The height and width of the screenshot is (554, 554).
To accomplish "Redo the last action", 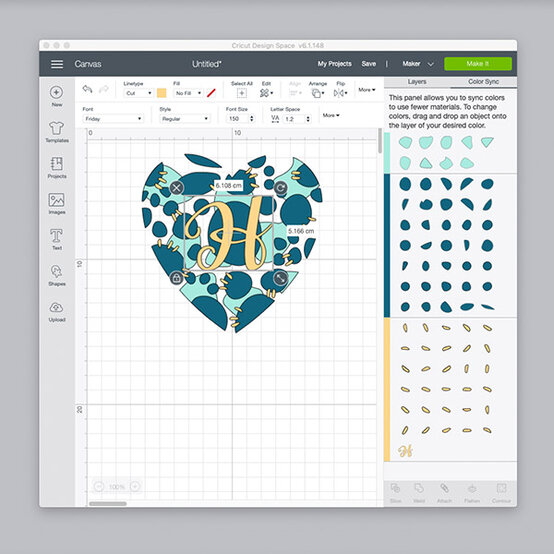I will coord(104,89).
